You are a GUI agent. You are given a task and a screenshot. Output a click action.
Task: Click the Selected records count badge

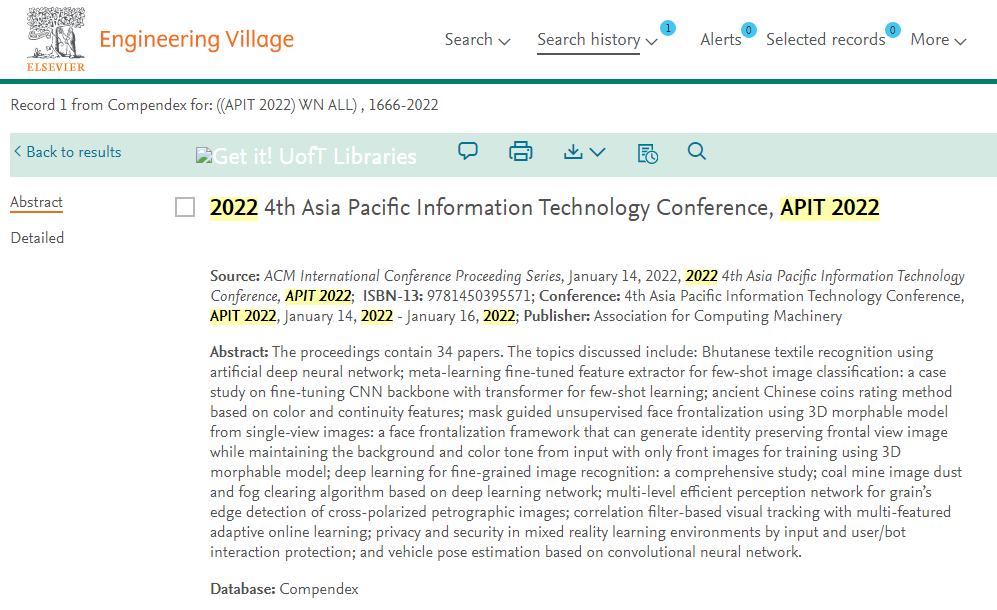893,30
